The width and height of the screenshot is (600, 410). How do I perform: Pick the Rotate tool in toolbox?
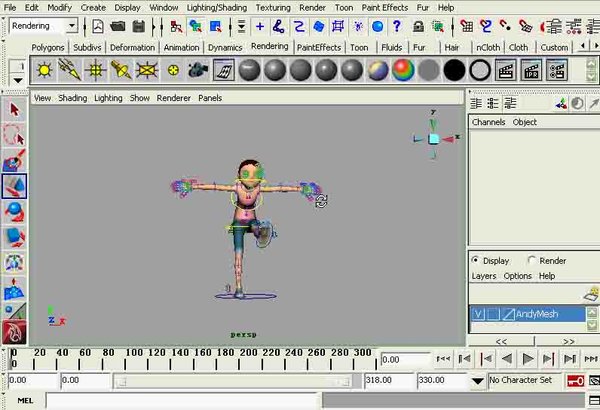(x=14, y=211)
